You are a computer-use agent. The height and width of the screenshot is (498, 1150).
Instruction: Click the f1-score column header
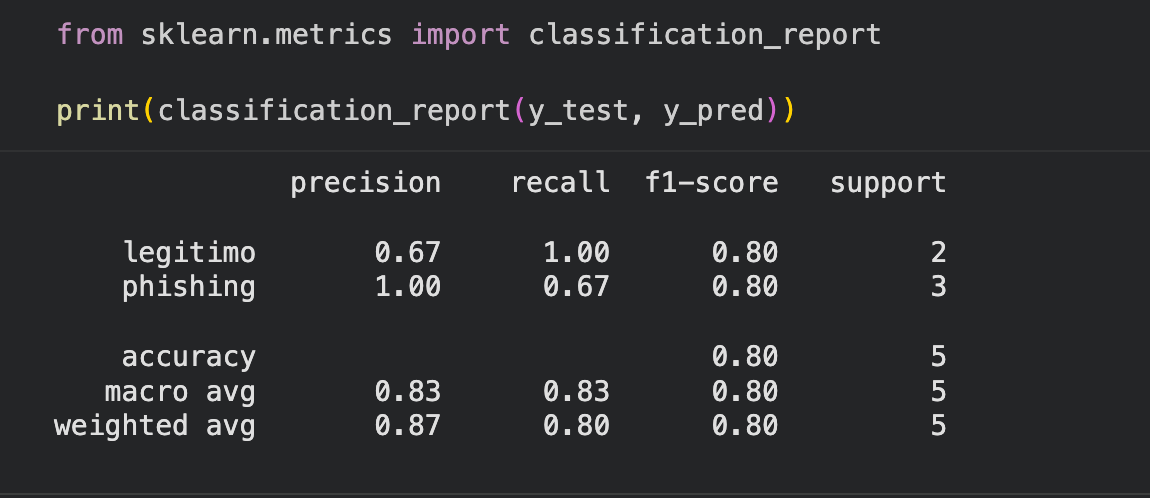click(711, 182)
